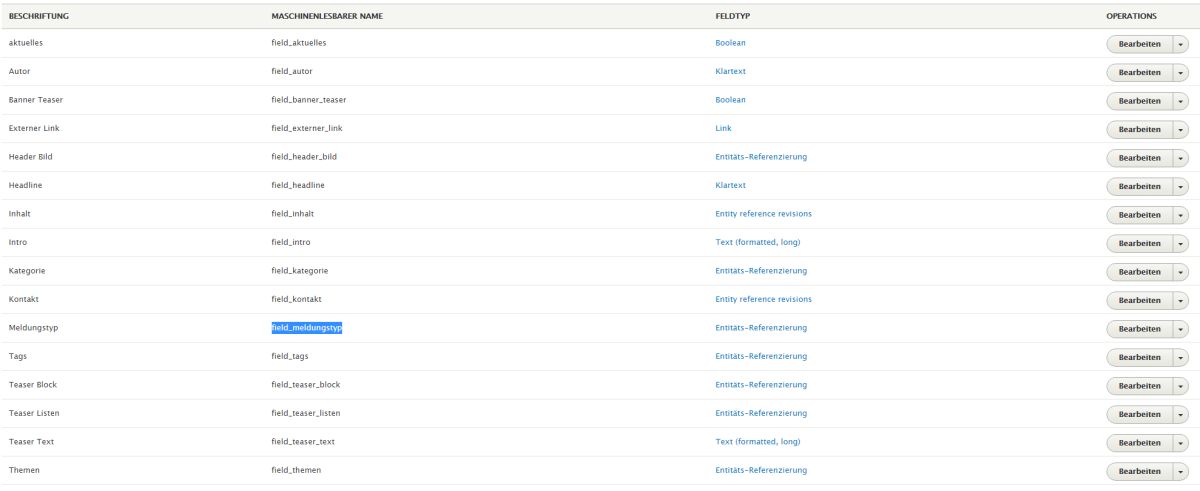Click the field_externer_link machine name
The height and width of the screenshot is (491, 1200).
point(307,129)
